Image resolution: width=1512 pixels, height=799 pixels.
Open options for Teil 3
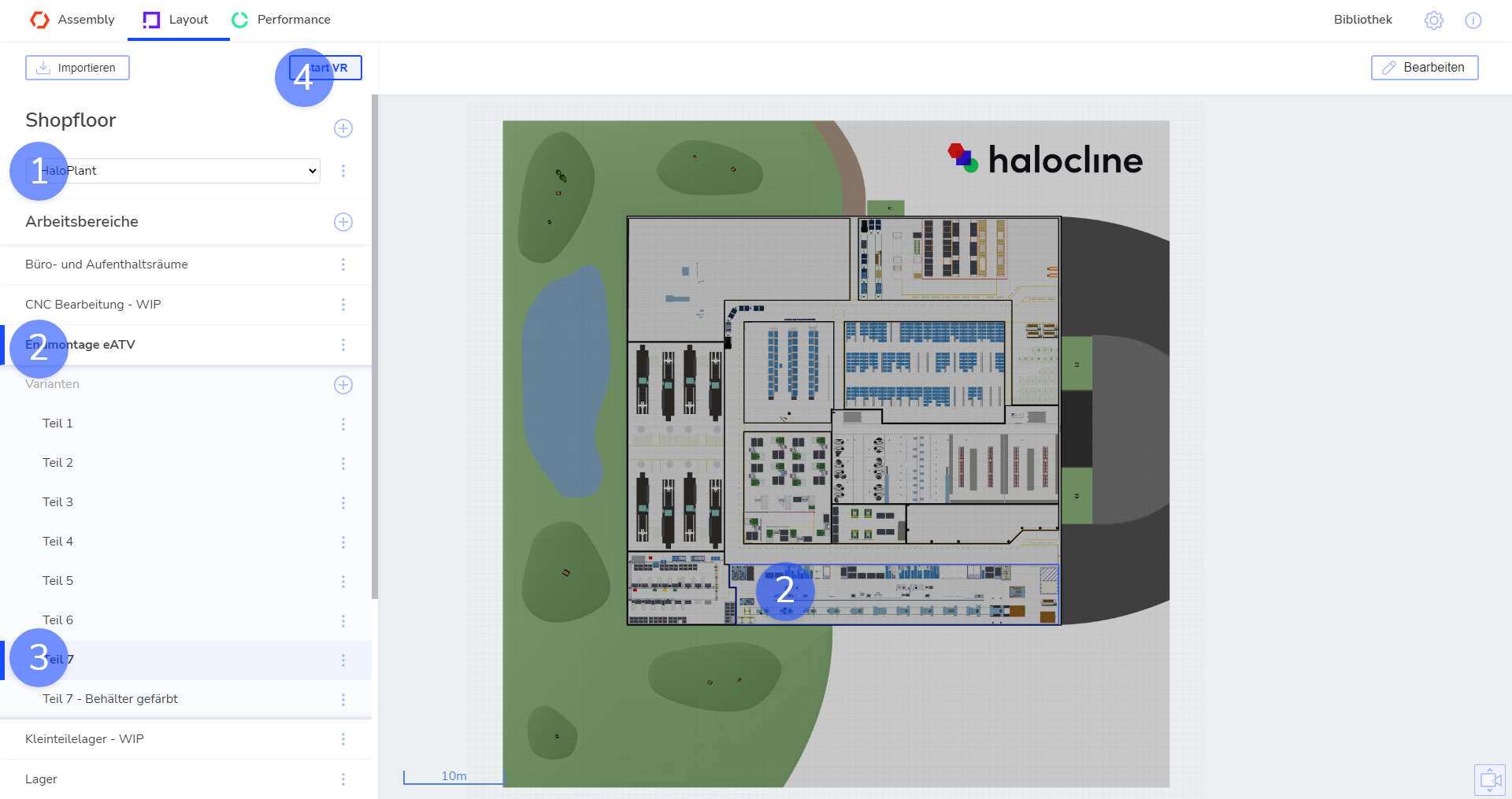[343, 503]
